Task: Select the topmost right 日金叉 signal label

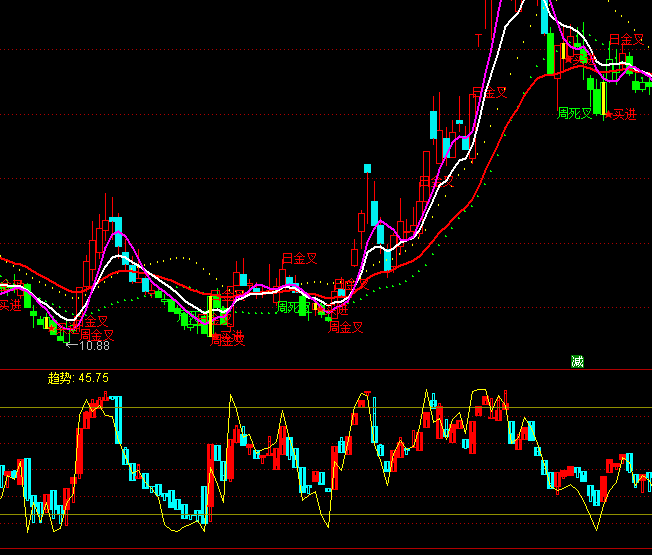Action: pos(626,39)
